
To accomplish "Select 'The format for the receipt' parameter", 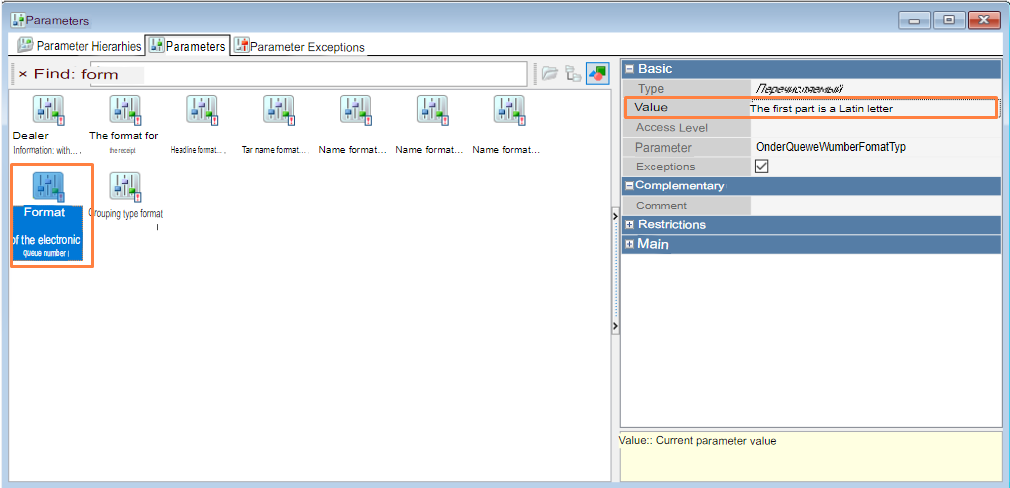I will (x=124, y=111).
